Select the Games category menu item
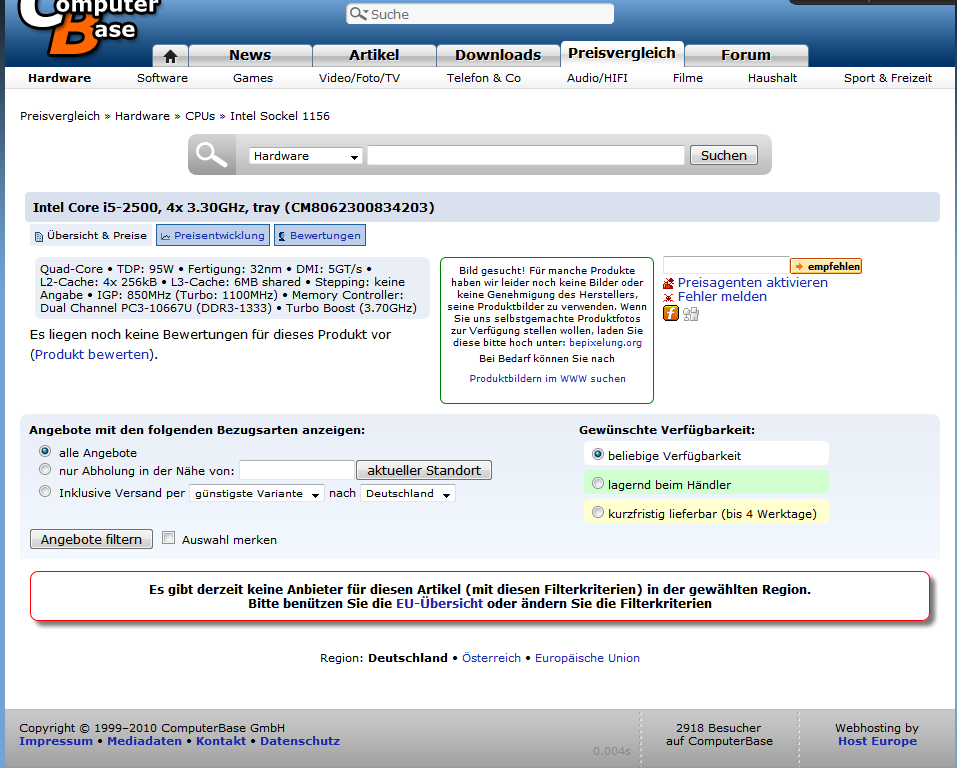This screenshot has height=768, width=957. [x=253, y=78]
